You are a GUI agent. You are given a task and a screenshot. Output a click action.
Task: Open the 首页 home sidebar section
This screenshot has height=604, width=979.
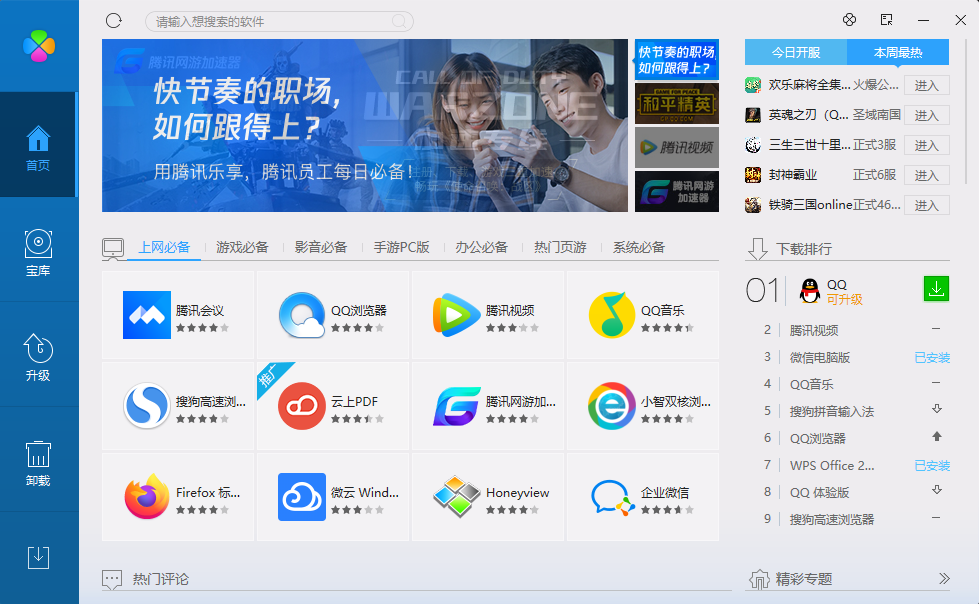[38, 145]
